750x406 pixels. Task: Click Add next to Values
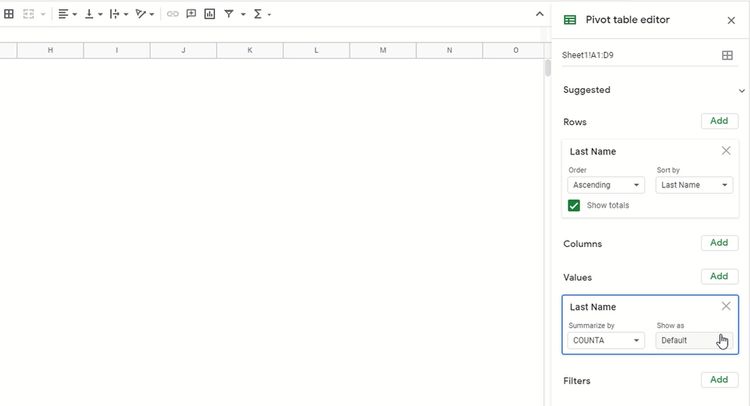[719, 276]
